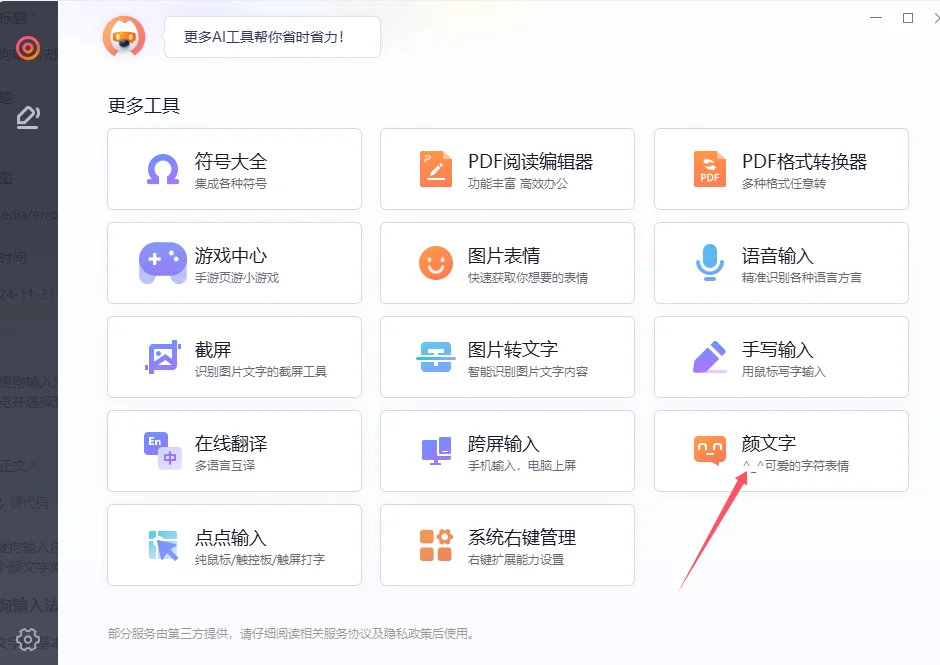Click the circular logo in sidebar
The width and height of the screenshot is (940, 665).
(x=27, y=47)
